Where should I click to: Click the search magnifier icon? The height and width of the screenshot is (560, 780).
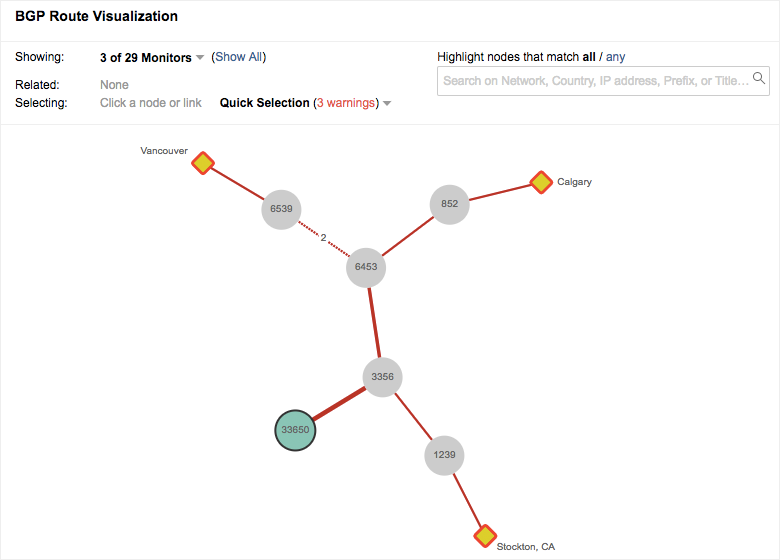[x=759, y=78]
